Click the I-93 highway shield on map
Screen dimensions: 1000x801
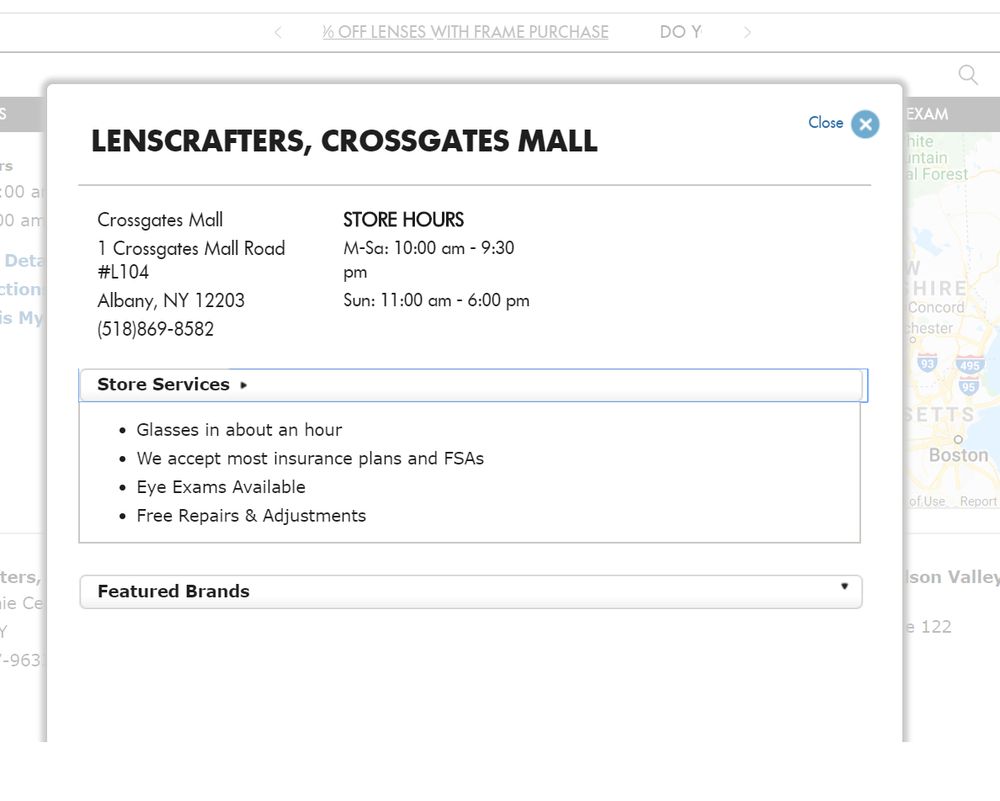coord(927,362)
